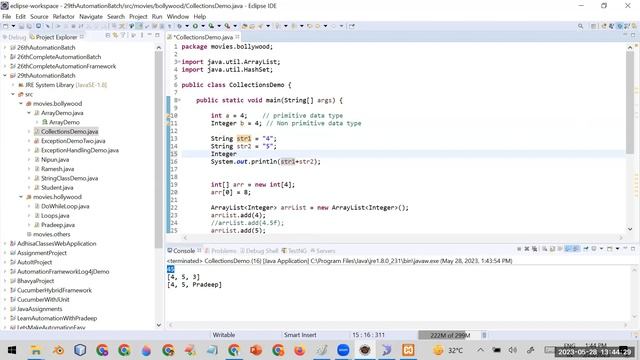Click the Coverage launch toolbar icon
Viewport: 640px width, 360px height.
click(x=211, y=26)
